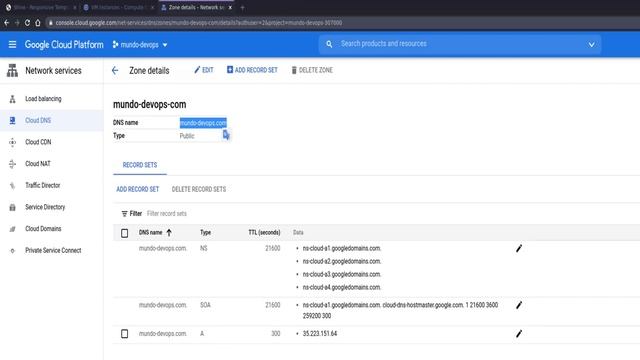Open a new browser tab
640x360 pixels.
tap(242, 7)
